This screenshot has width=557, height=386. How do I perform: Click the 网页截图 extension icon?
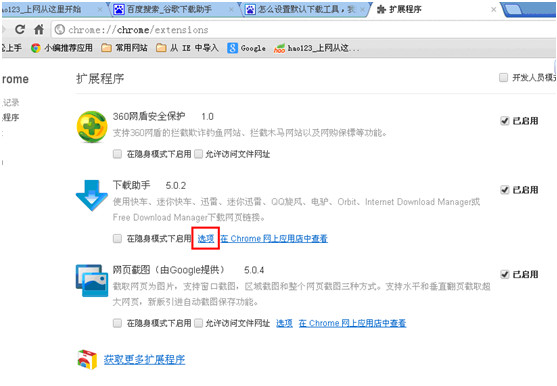tap(92, 280)
